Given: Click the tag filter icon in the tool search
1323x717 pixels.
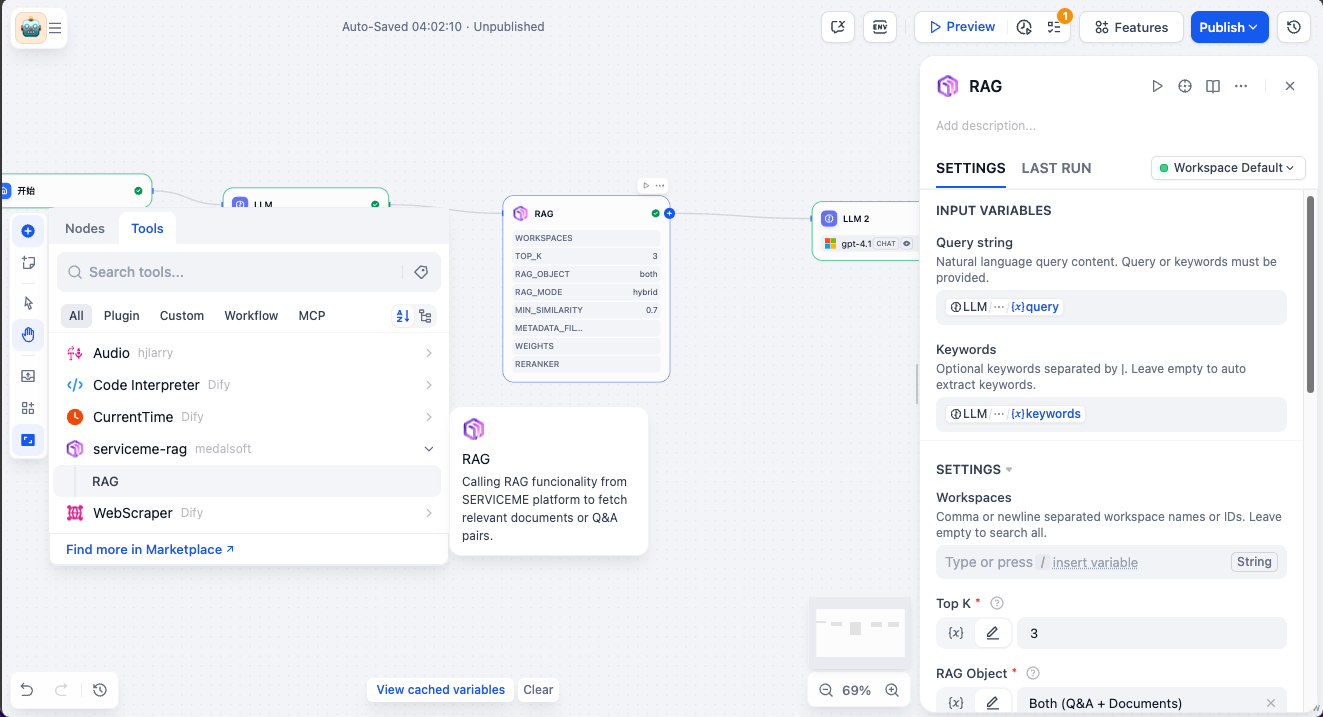Looking at the screenshot, I should (421, 272).
